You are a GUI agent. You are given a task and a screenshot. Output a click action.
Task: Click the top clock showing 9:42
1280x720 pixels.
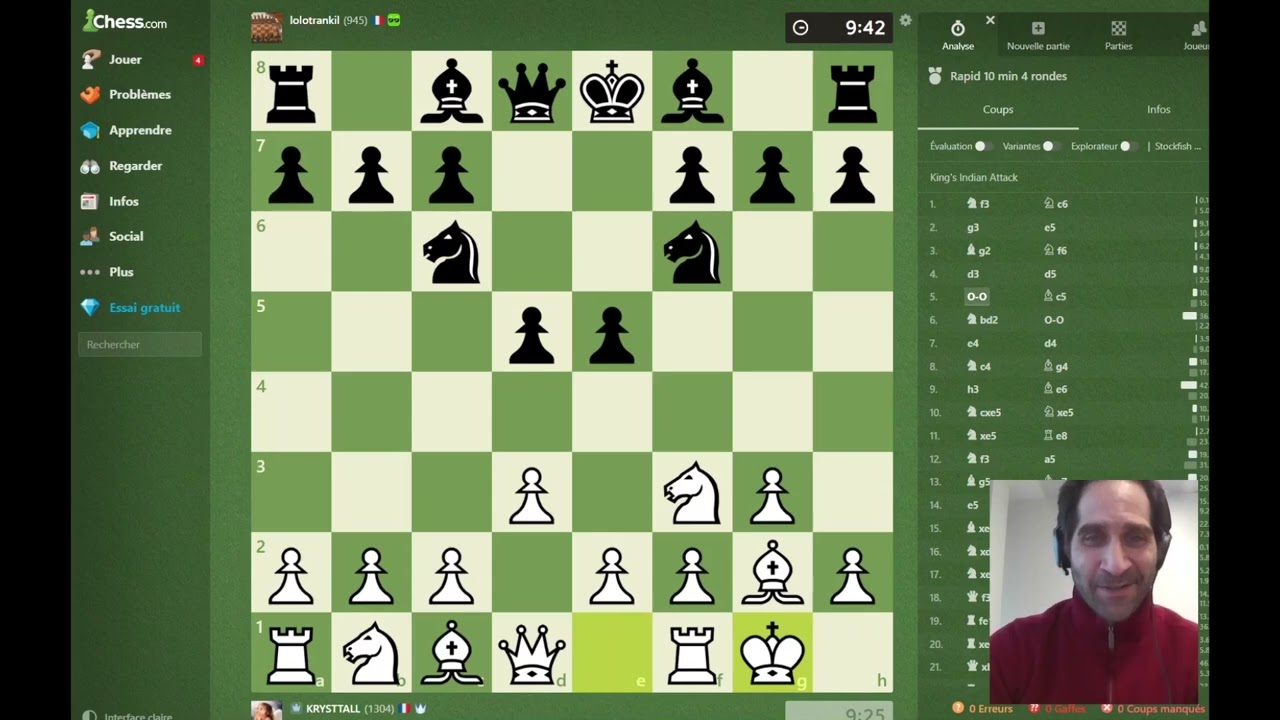[x=838, y=28]
